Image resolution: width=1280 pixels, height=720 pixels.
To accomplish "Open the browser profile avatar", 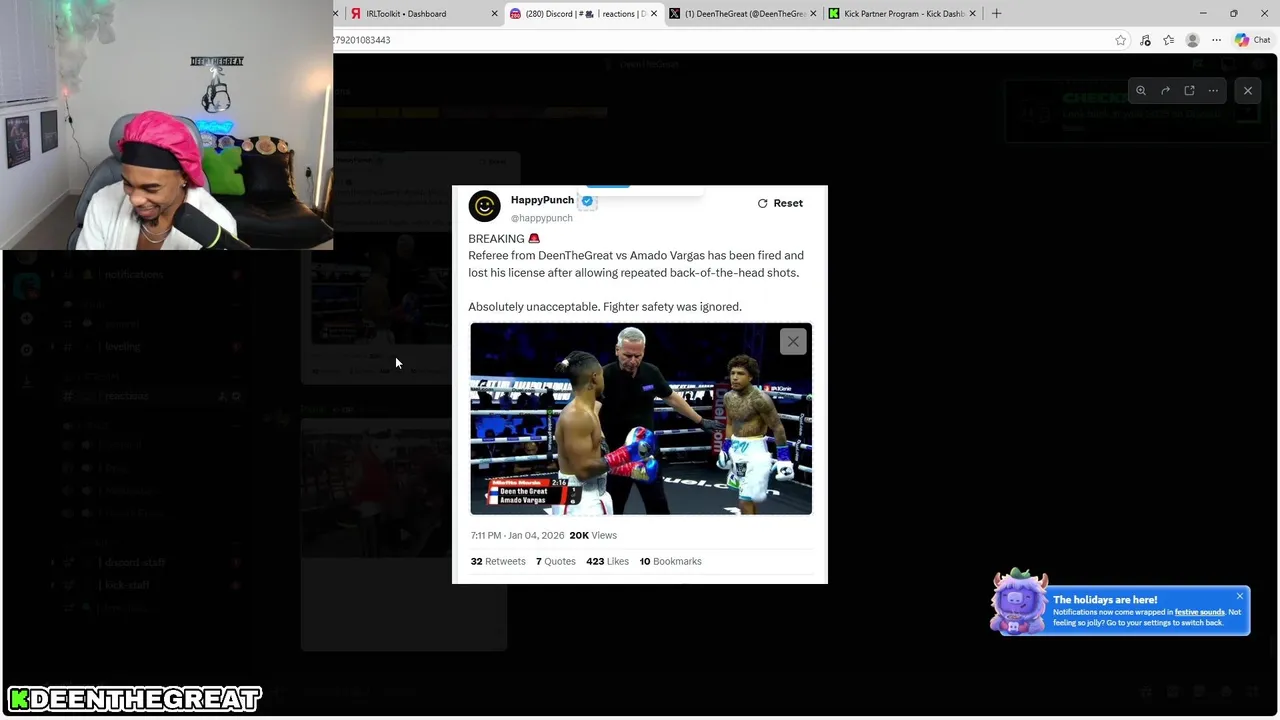I will click(x=1192, y=40).
